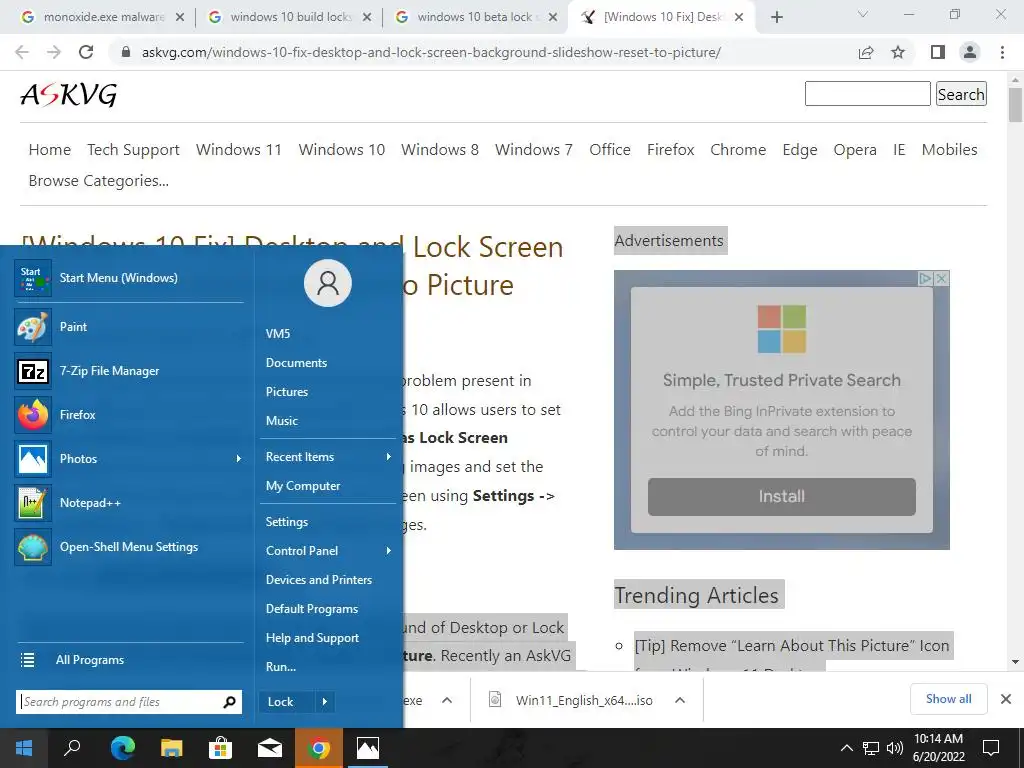Open Chrome side panel icon

click(x=938, y=52)
